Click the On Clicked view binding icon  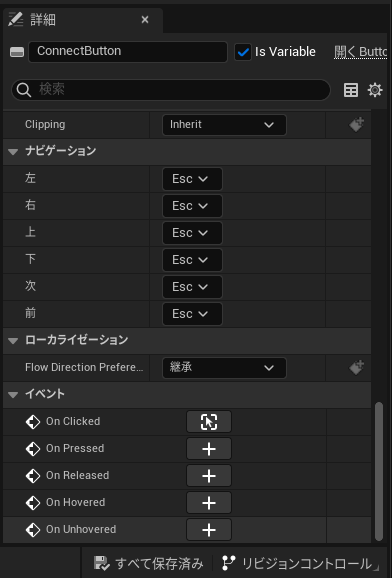coord(209,422)
